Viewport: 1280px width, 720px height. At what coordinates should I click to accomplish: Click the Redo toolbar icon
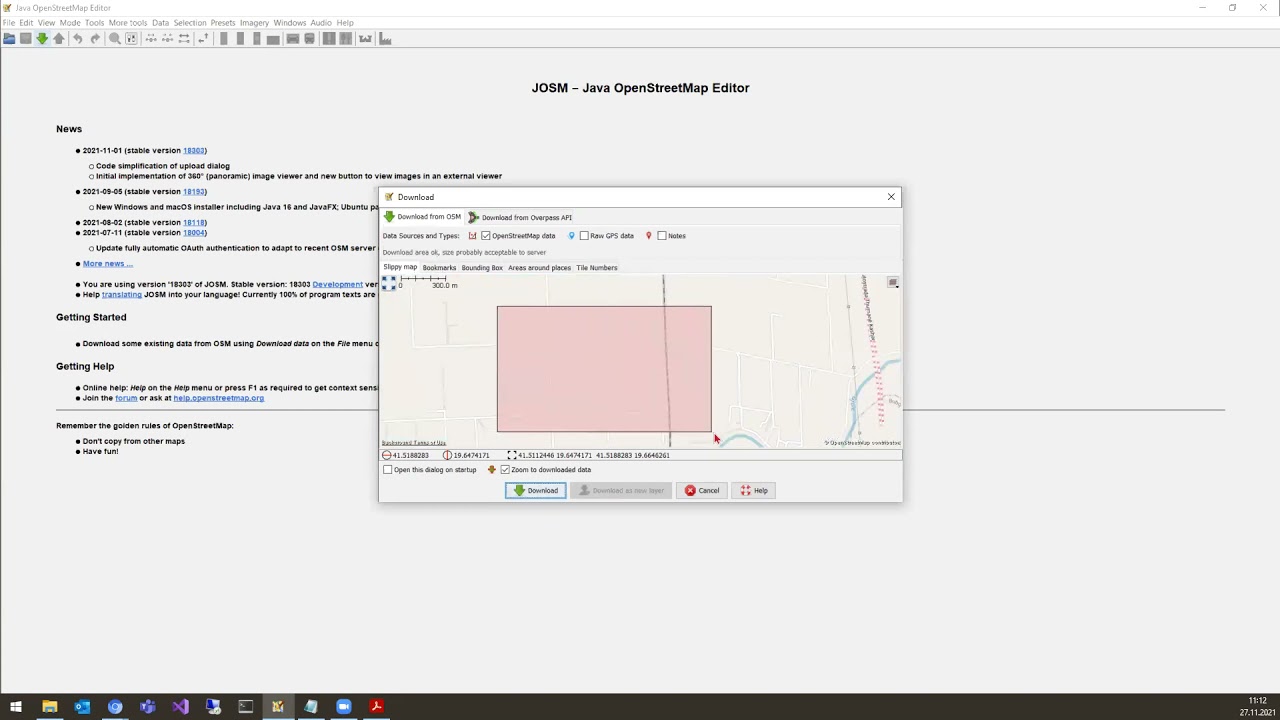click(x=95, y=38)
